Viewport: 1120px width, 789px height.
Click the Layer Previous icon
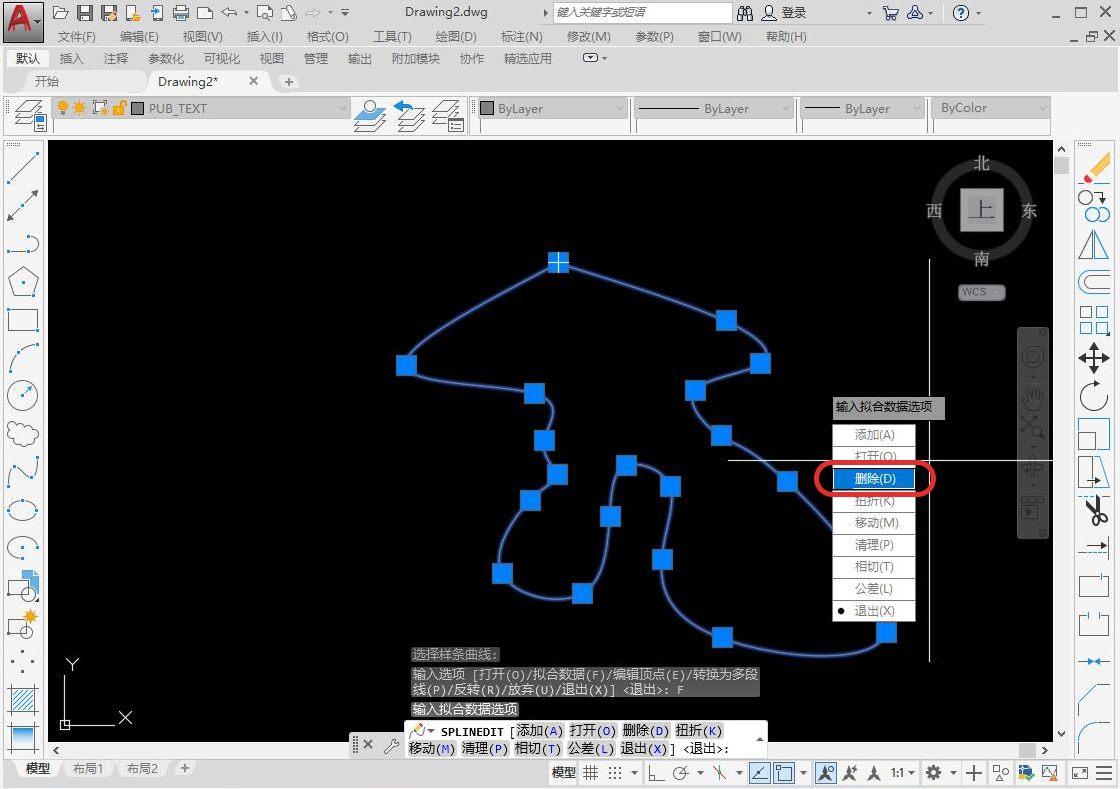tap(409, 116)
